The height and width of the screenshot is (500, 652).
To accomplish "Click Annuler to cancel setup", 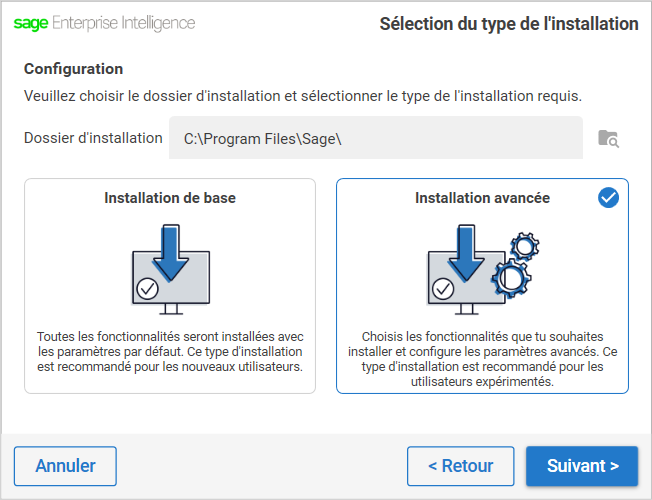I will [x=65, y=466].
